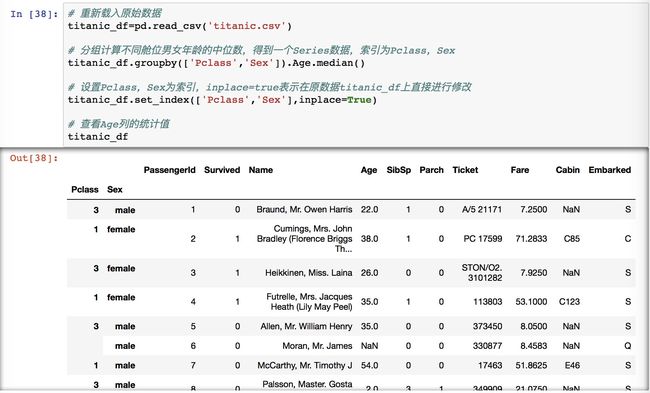
Task: Click the female index of Heikkinen row
Action: (x=121, y=268)
